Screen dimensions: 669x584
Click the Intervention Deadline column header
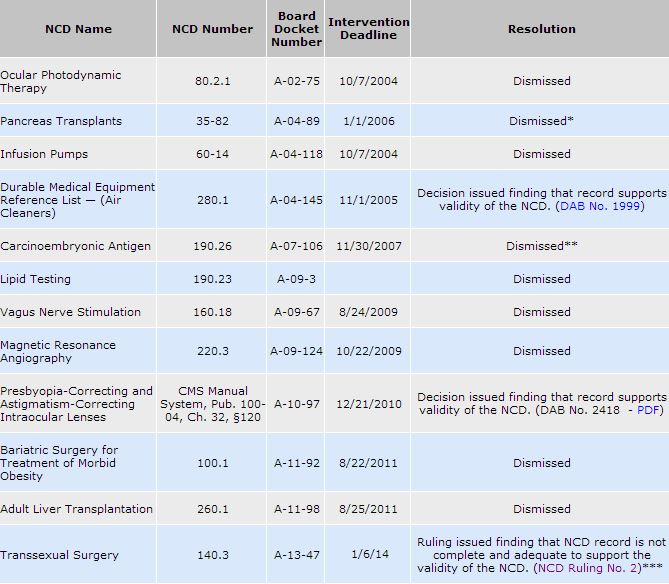coord(368,29)
